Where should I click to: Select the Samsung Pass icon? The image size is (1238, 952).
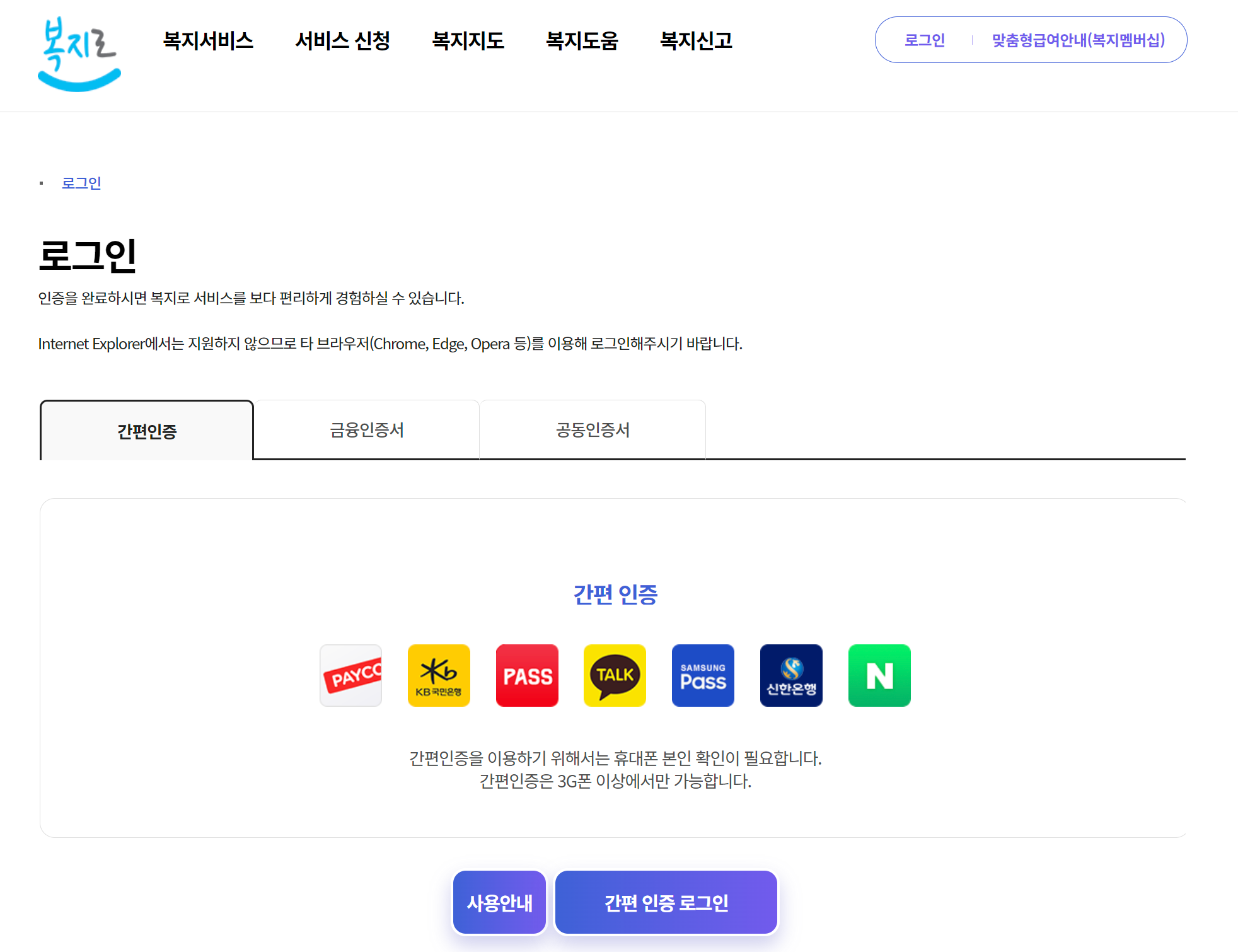703,675
